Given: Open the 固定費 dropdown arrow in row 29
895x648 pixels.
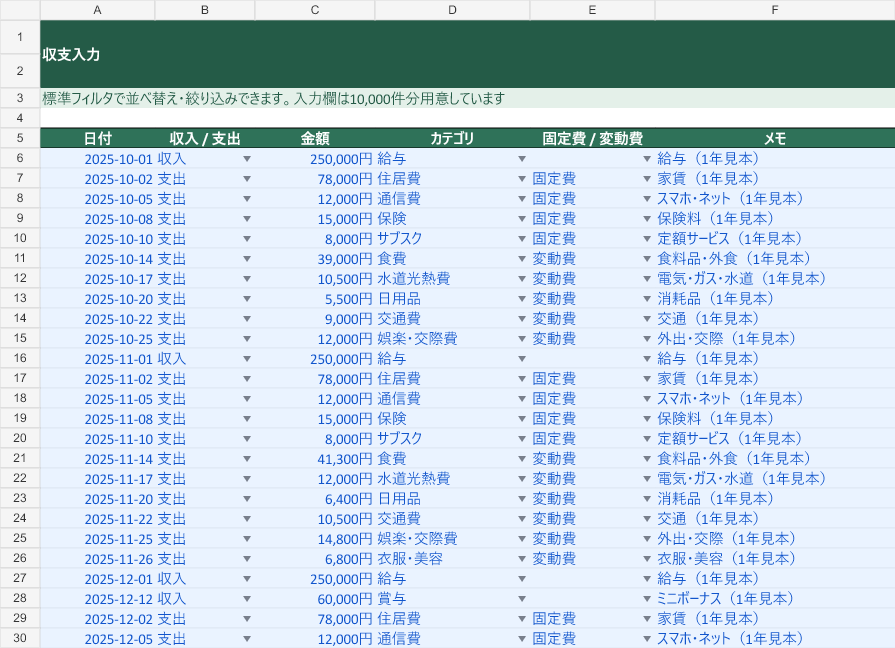Looking at the screenshot, I should coord(647,619).
